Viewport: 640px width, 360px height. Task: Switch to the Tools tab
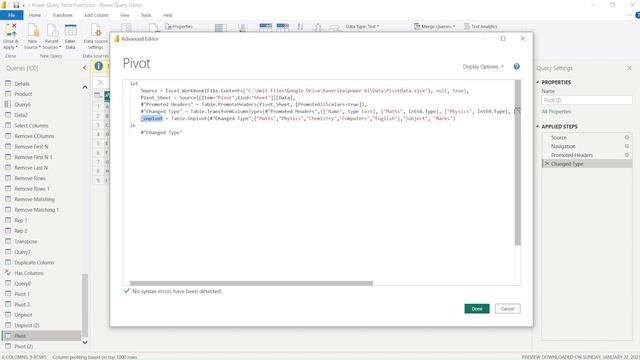[146, 15]
